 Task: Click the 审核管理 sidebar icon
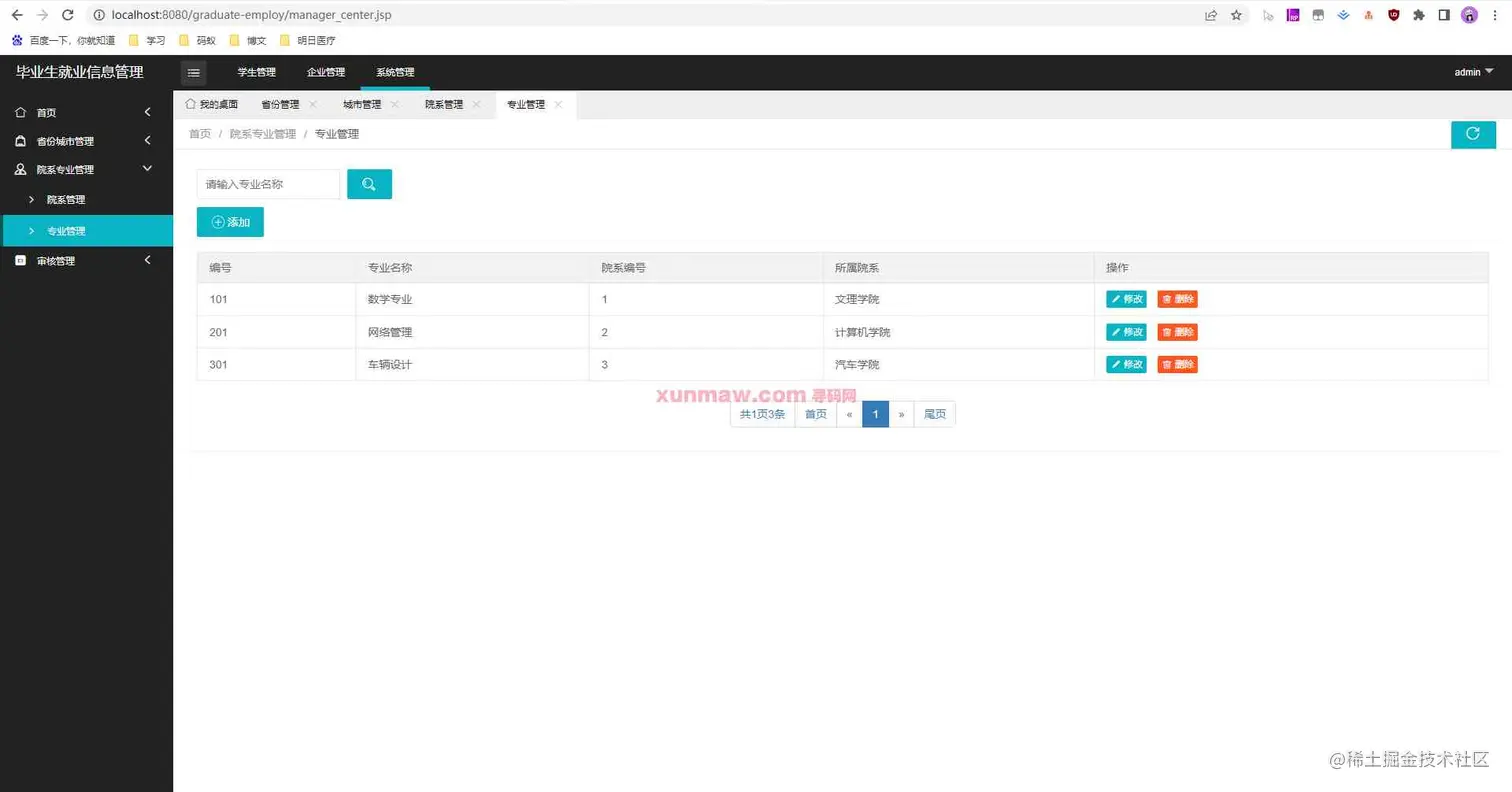[21, 261]
